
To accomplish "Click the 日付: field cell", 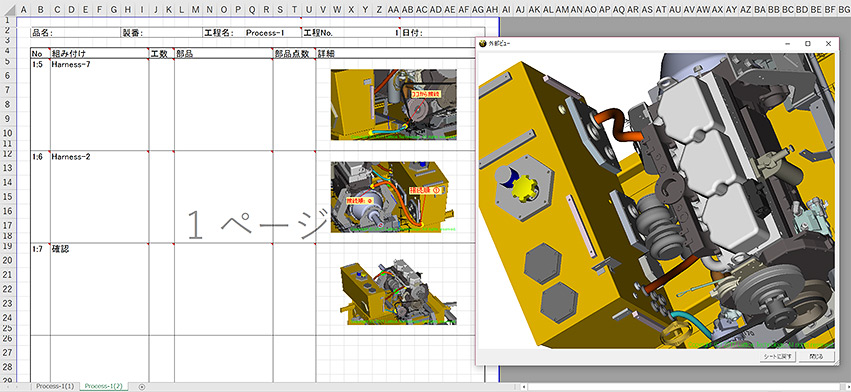I will 442,33.
